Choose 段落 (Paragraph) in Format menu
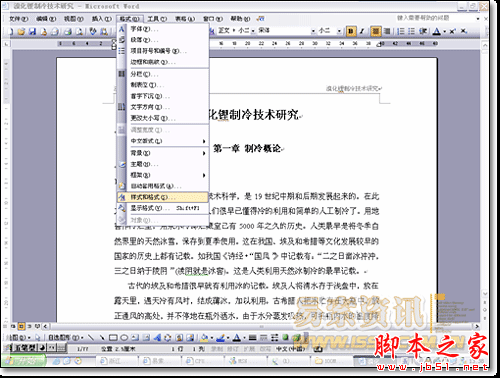Screen dimensions: 500x378 click(163, 40)
